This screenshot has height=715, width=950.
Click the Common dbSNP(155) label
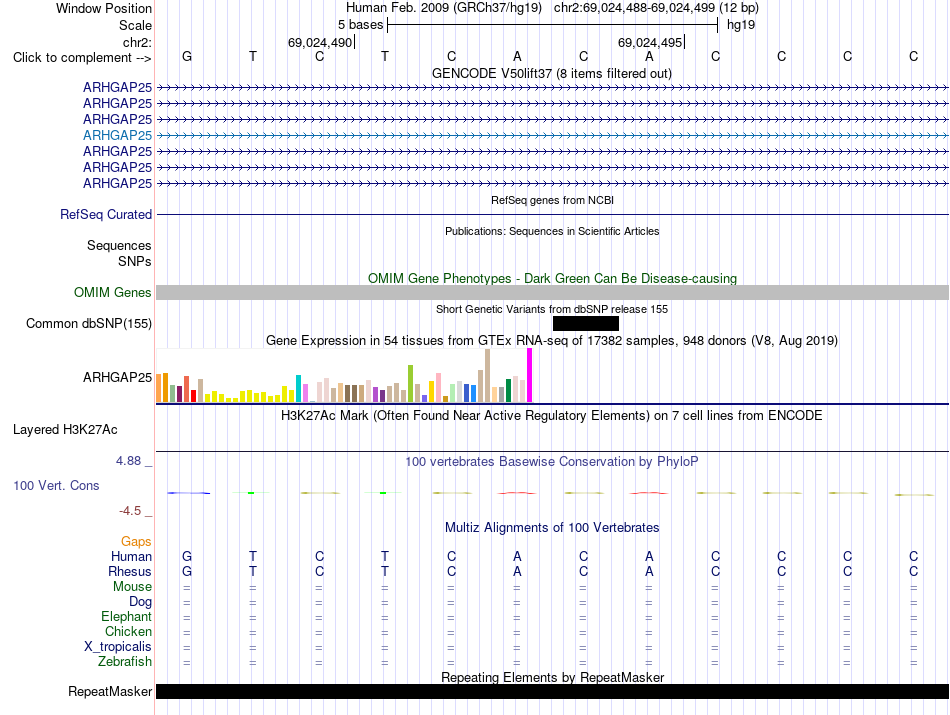tap(88, 324)
